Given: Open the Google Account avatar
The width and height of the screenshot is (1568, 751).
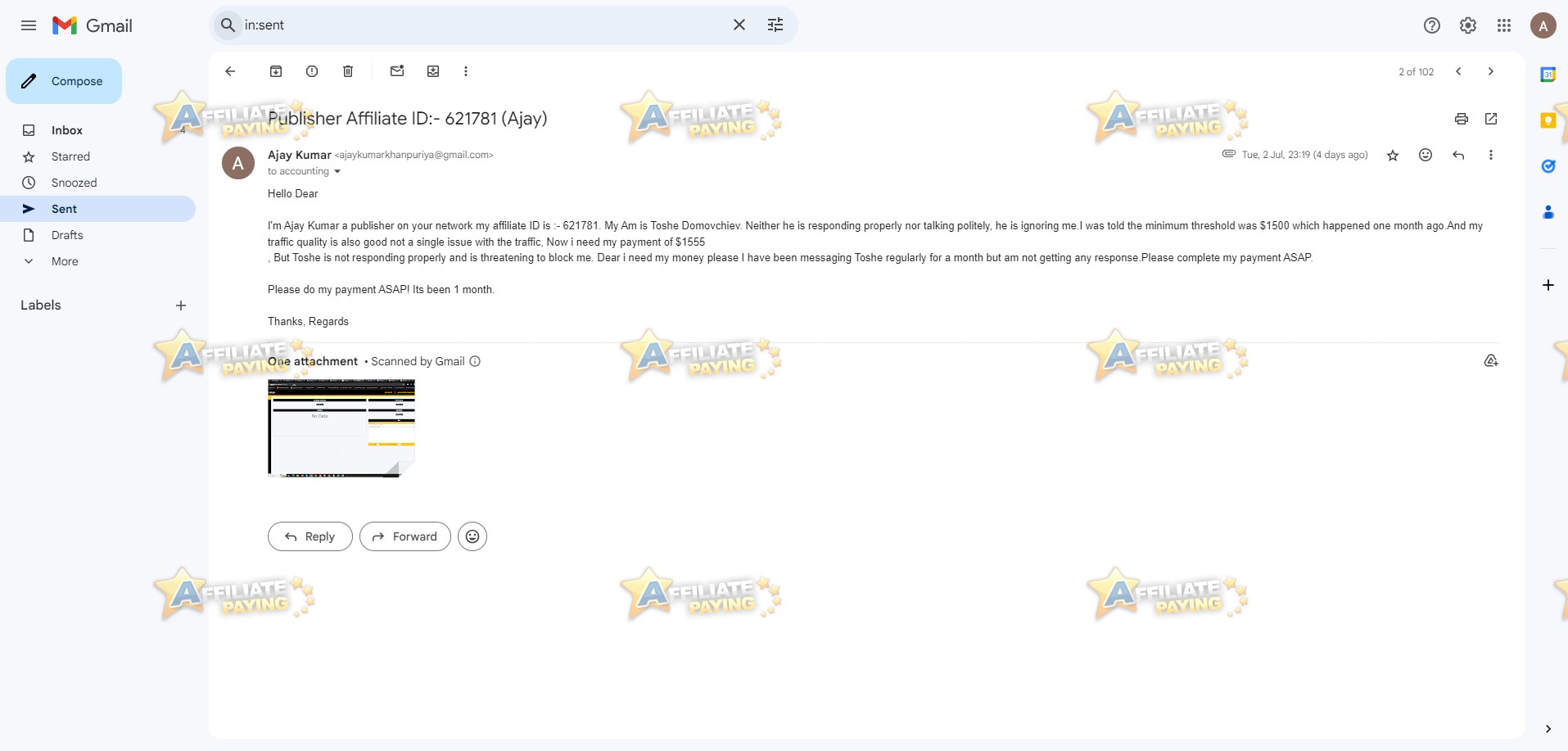Looking at the screenshot, I should tap(1543, 25).
